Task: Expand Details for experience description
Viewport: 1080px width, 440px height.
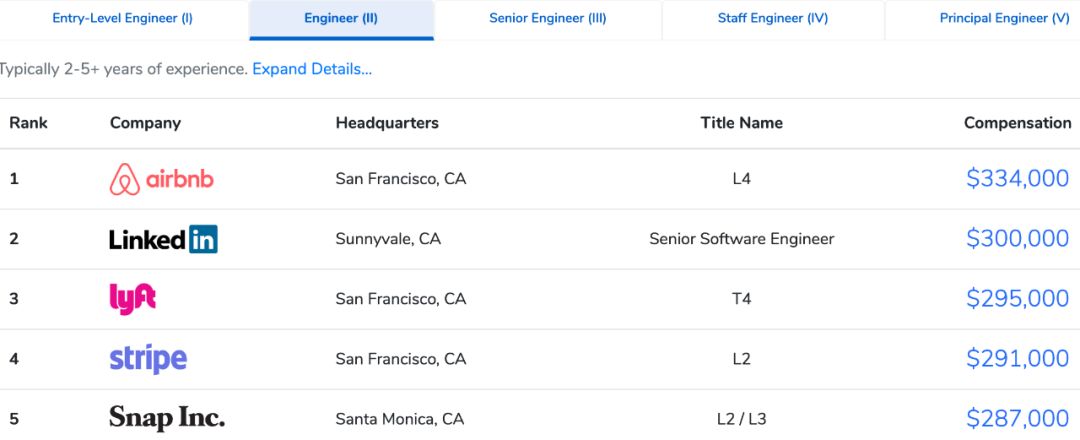Action: [312, 69]
